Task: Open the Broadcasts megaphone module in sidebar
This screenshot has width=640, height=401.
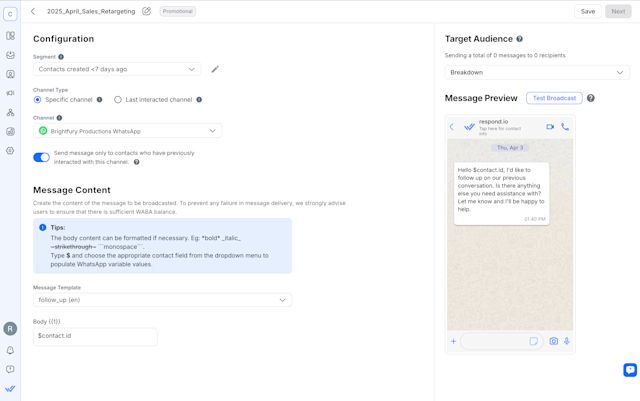Action: (x=10, y=93)
